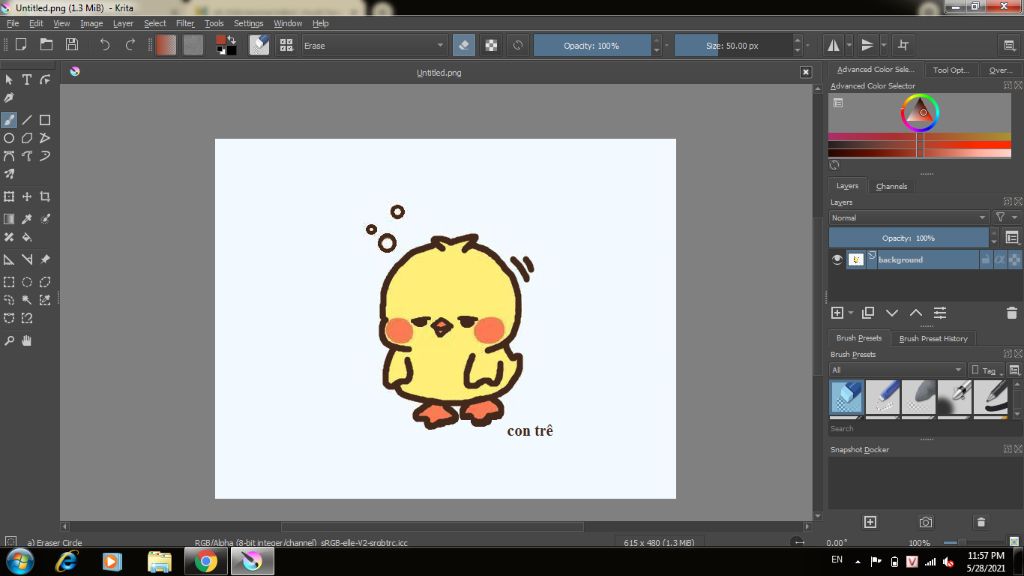Move the layer down with arrow button
This screenshot has width=1024, height=576.
pos(891,313)
